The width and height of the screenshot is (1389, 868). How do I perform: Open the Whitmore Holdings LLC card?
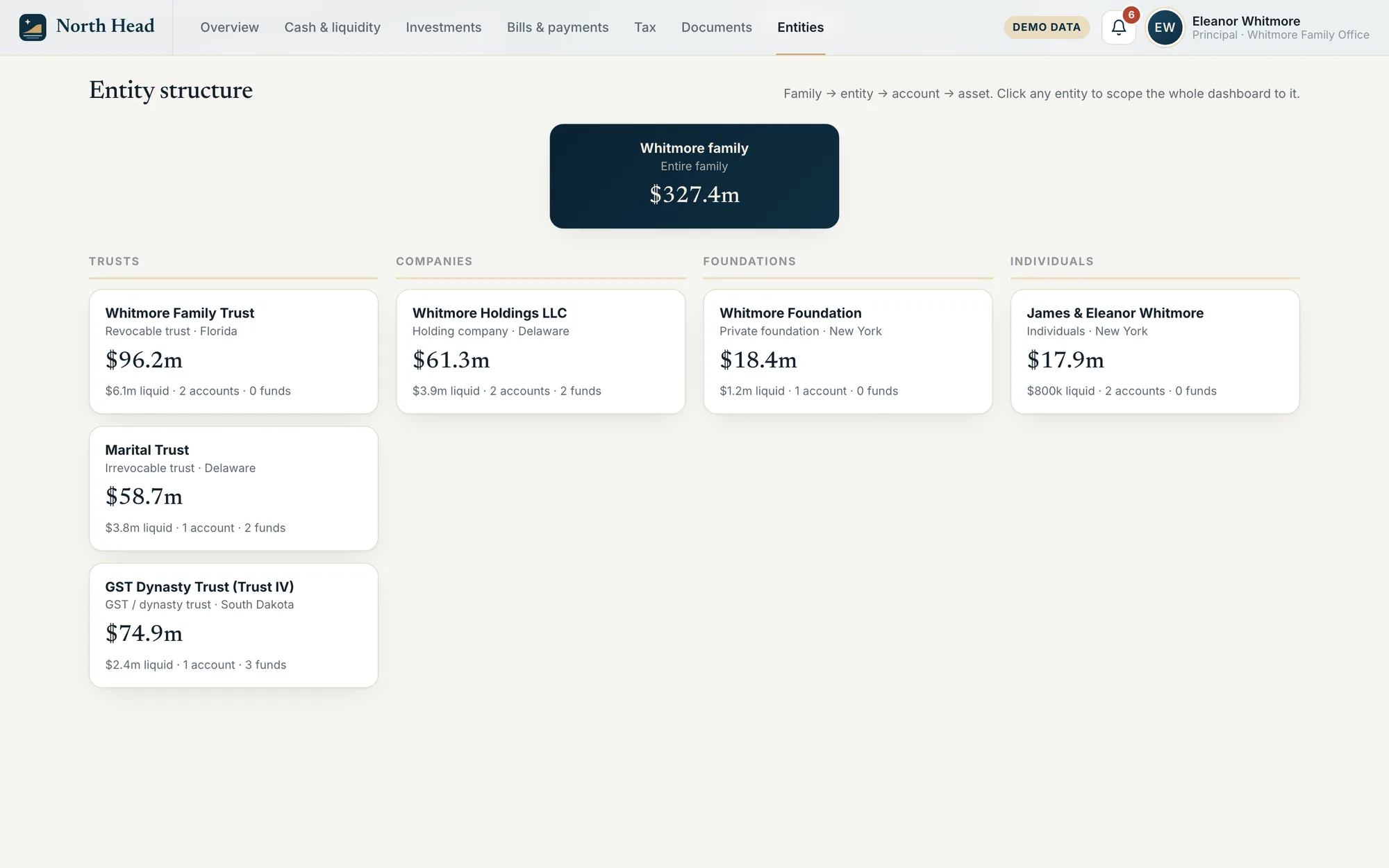click(540, 351)
